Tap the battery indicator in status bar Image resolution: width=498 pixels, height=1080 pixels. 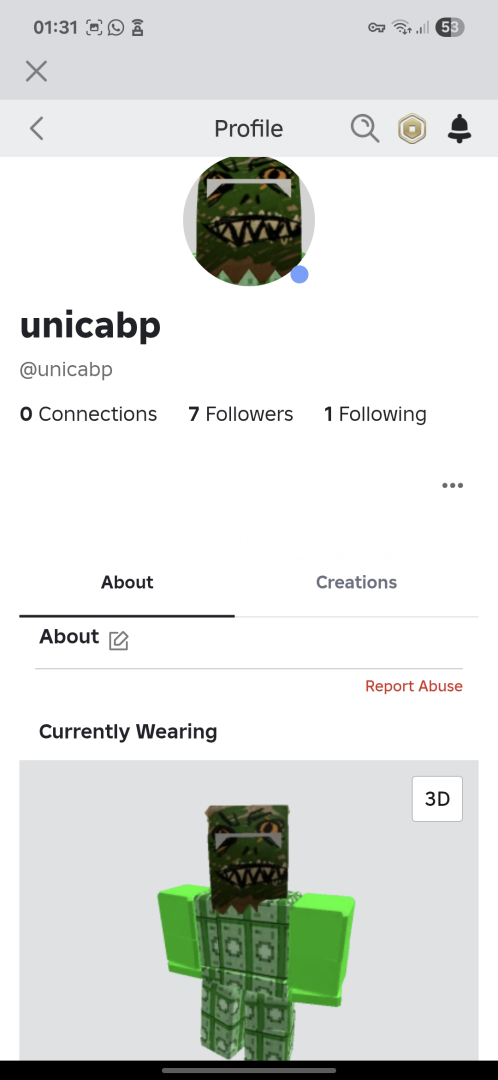tap(450, 28)
